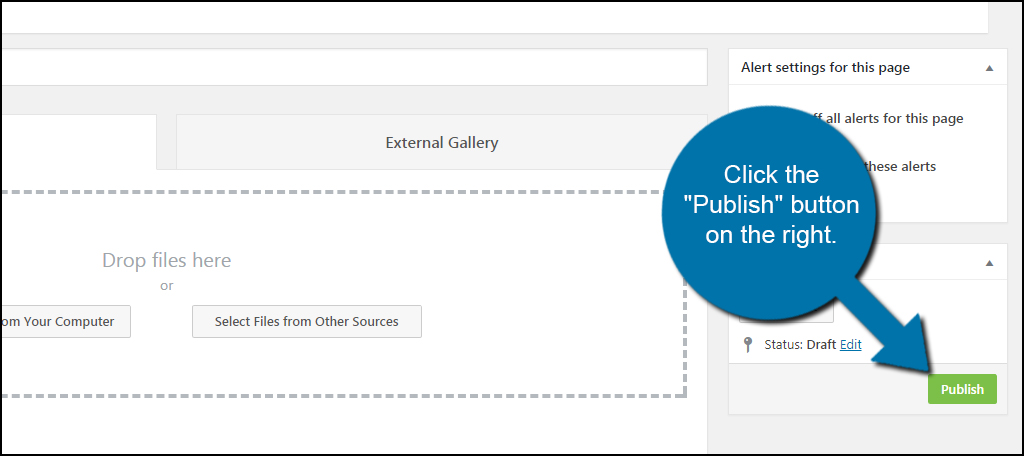Click the pin icon next to Status
Image resolution: width=1024 pixels, height=456 pixels.
click(x=748, y=345)
